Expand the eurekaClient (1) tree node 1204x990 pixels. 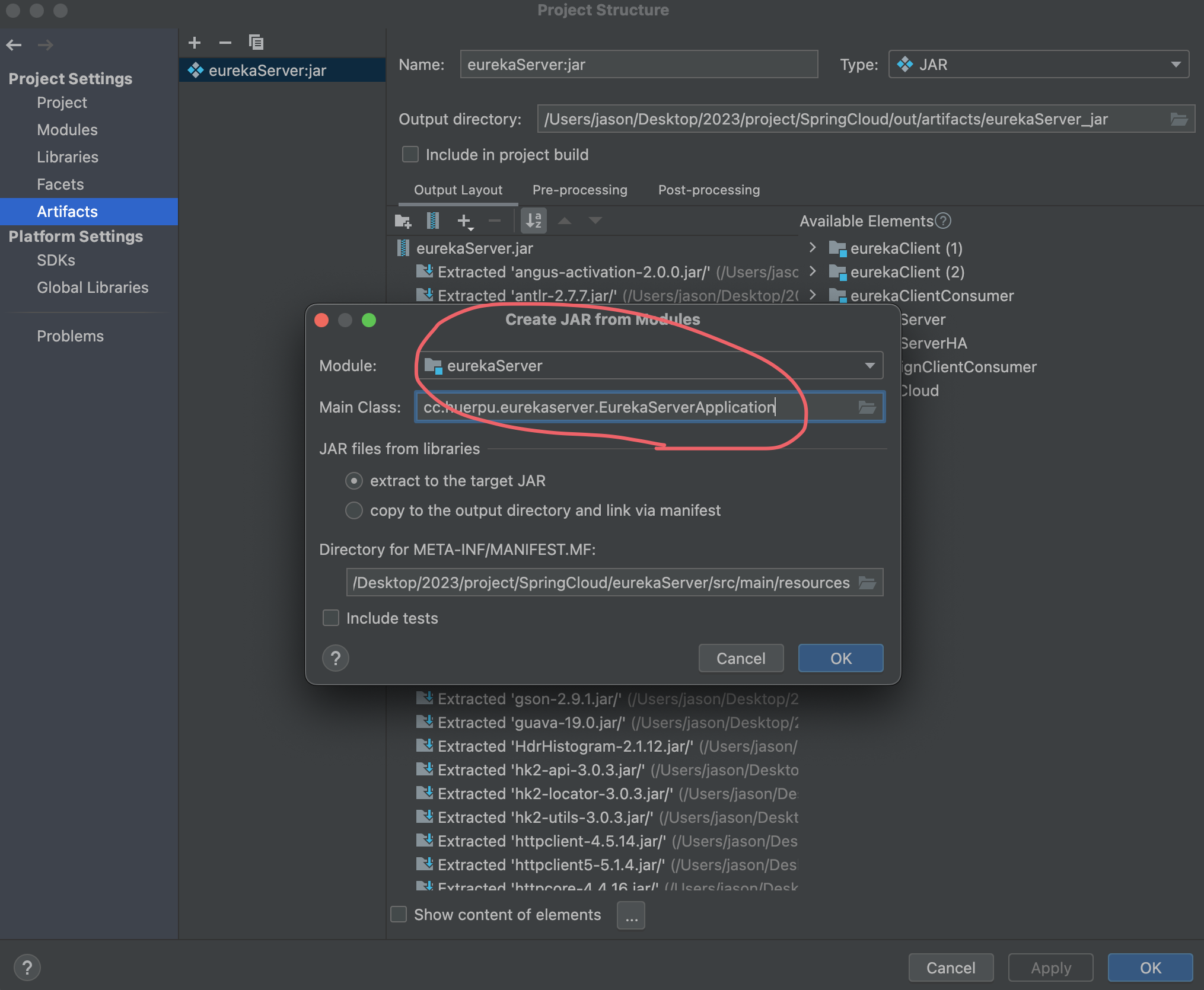(813, 248)
